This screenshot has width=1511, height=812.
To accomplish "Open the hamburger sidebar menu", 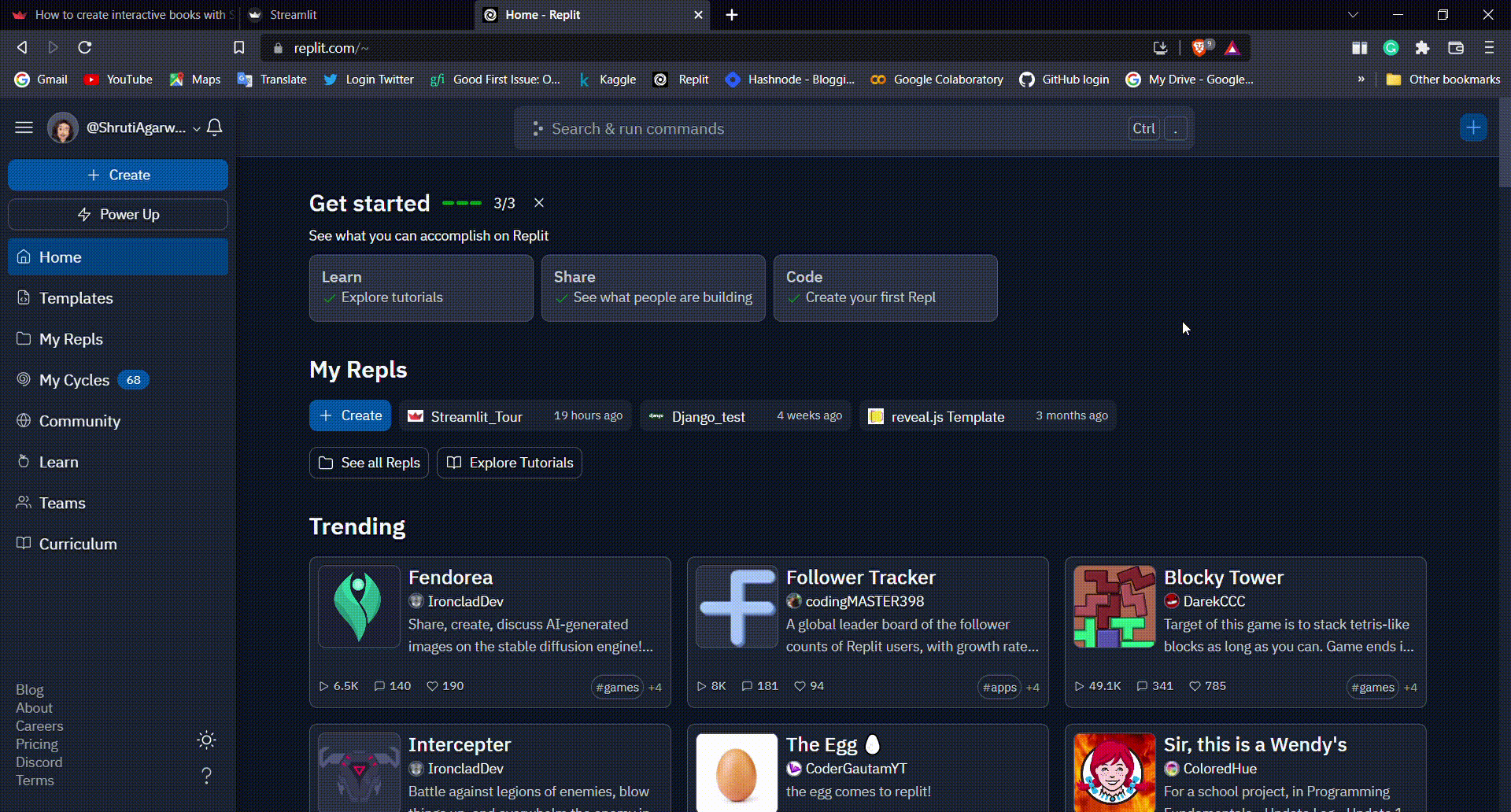I will (24, 127).
